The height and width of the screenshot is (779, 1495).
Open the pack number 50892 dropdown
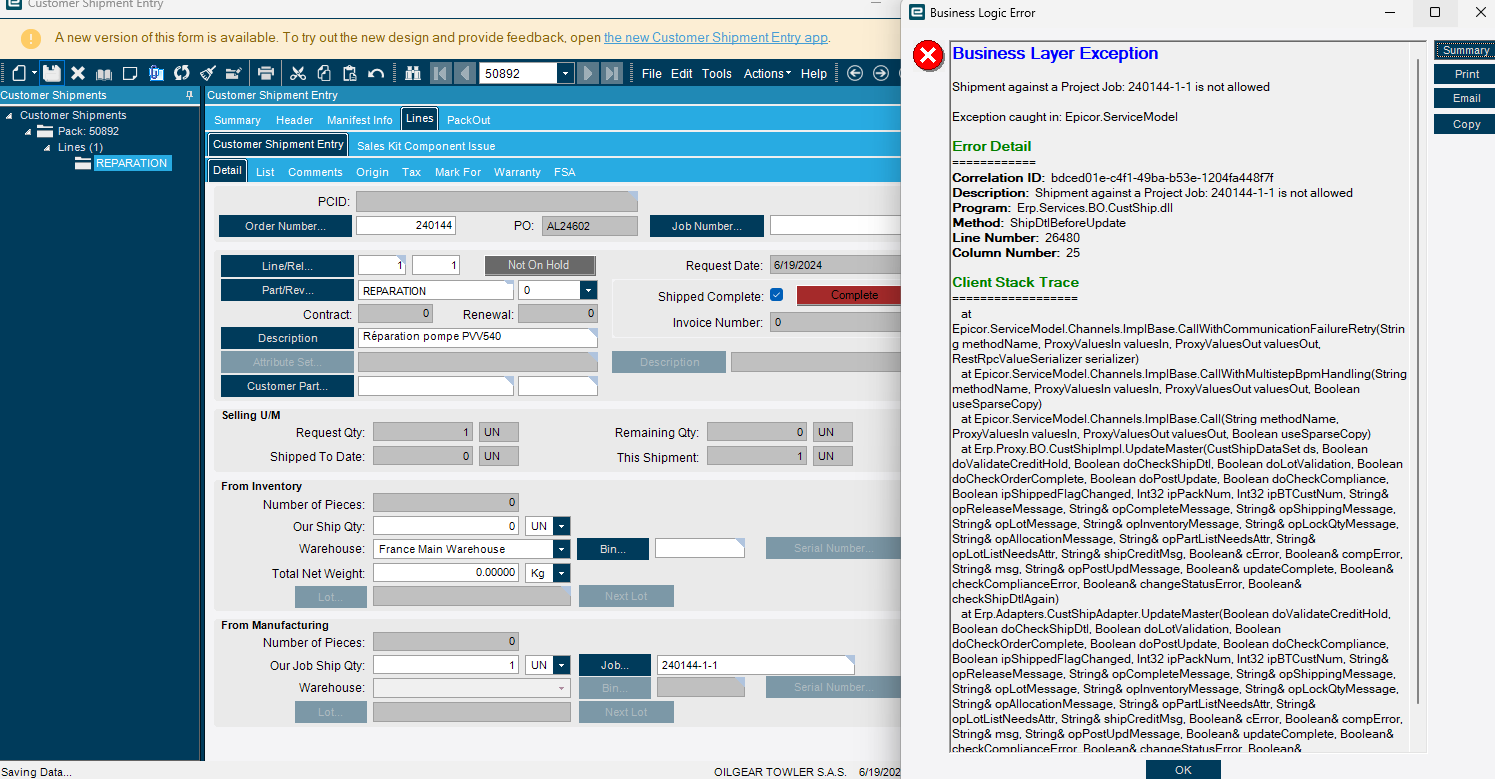[566, 73]
